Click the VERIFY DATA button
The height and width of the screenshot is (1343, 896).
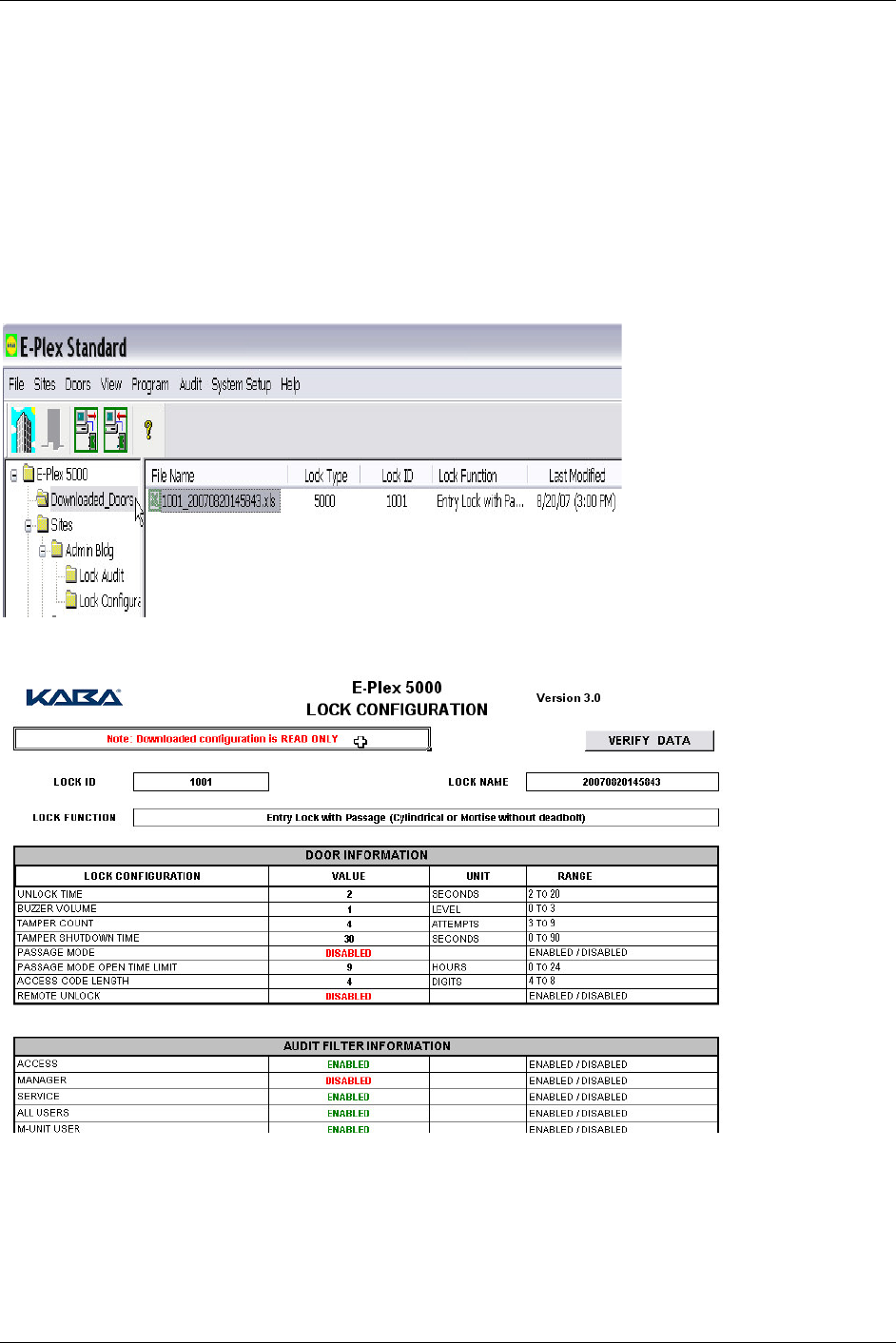[x=650, y=740]
